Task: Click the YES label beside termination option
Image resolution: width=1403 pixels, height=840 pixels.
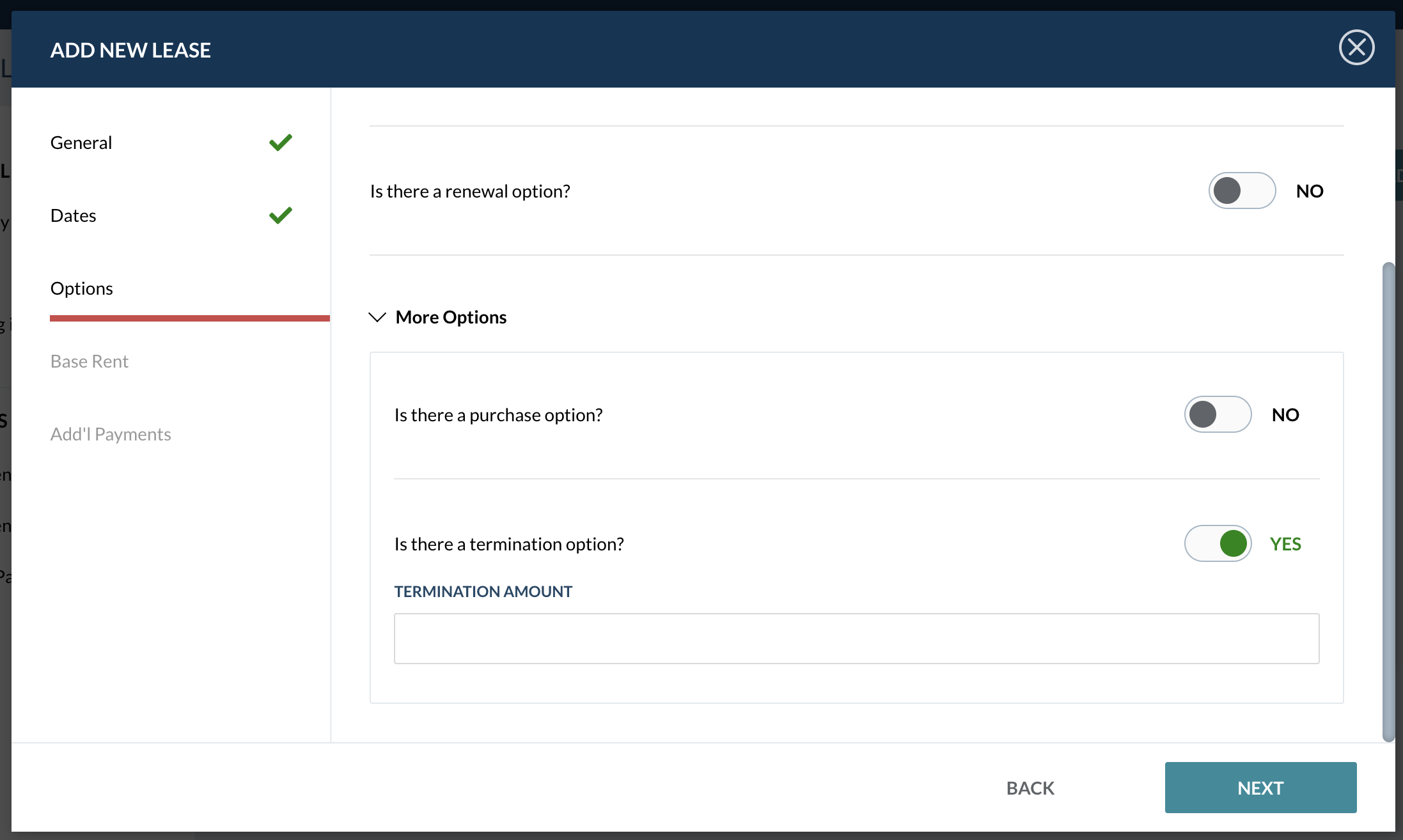Action: (1285, 543)
